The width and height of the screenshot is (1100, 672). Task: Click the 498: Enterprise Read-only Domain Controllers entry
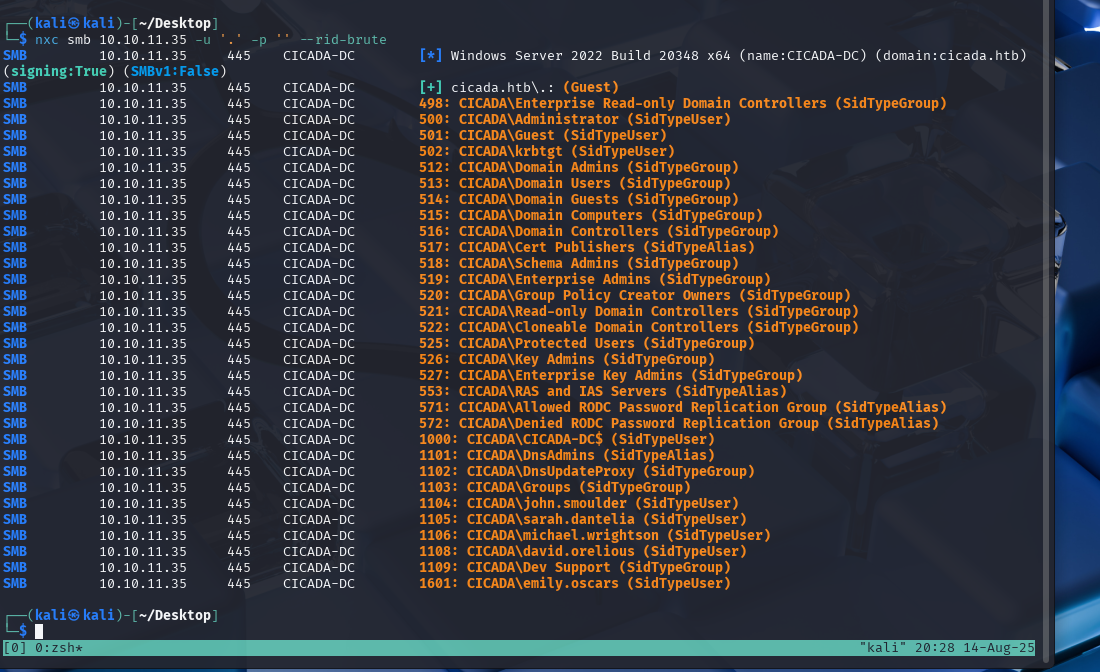pos(683,104)
